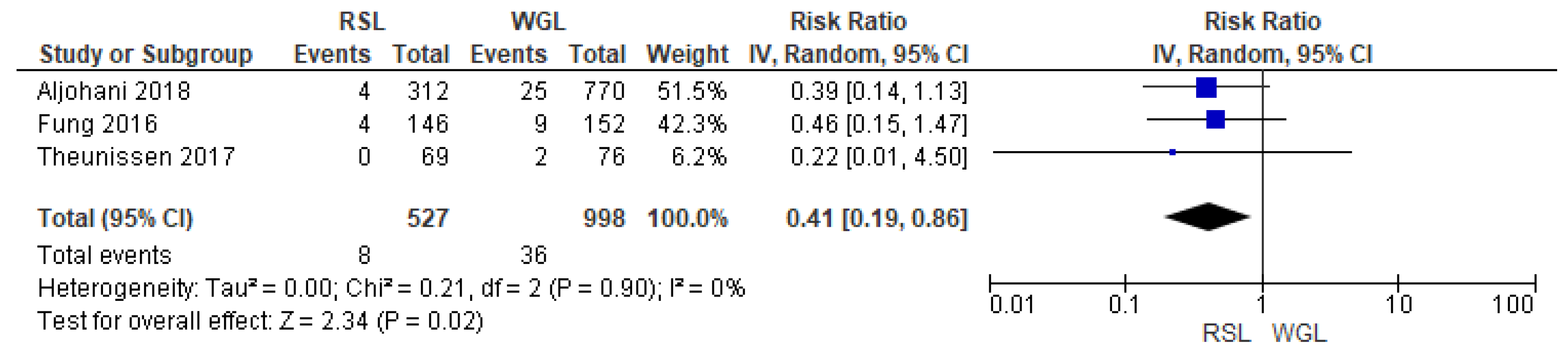Click the Test for overall effect line
This screenshot has height=359, width=1568.
click(260, 321)
